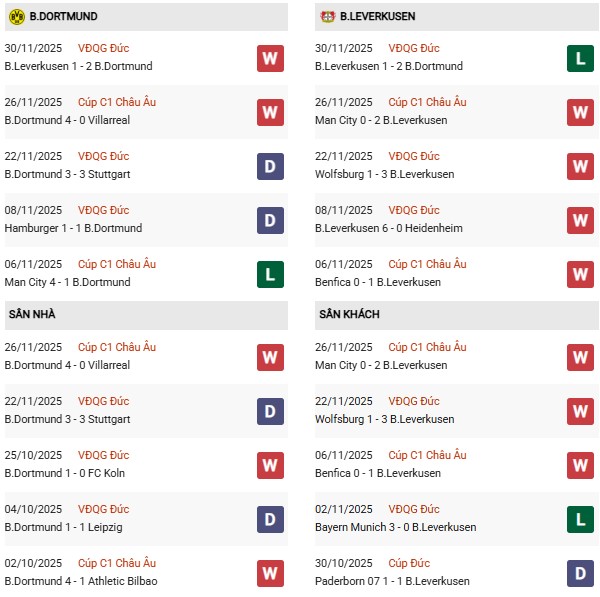600x597 pixels.
Task: Click W badge for Dortmund 4-0 Villarreal on 26/11
Action: pos(270,112)
